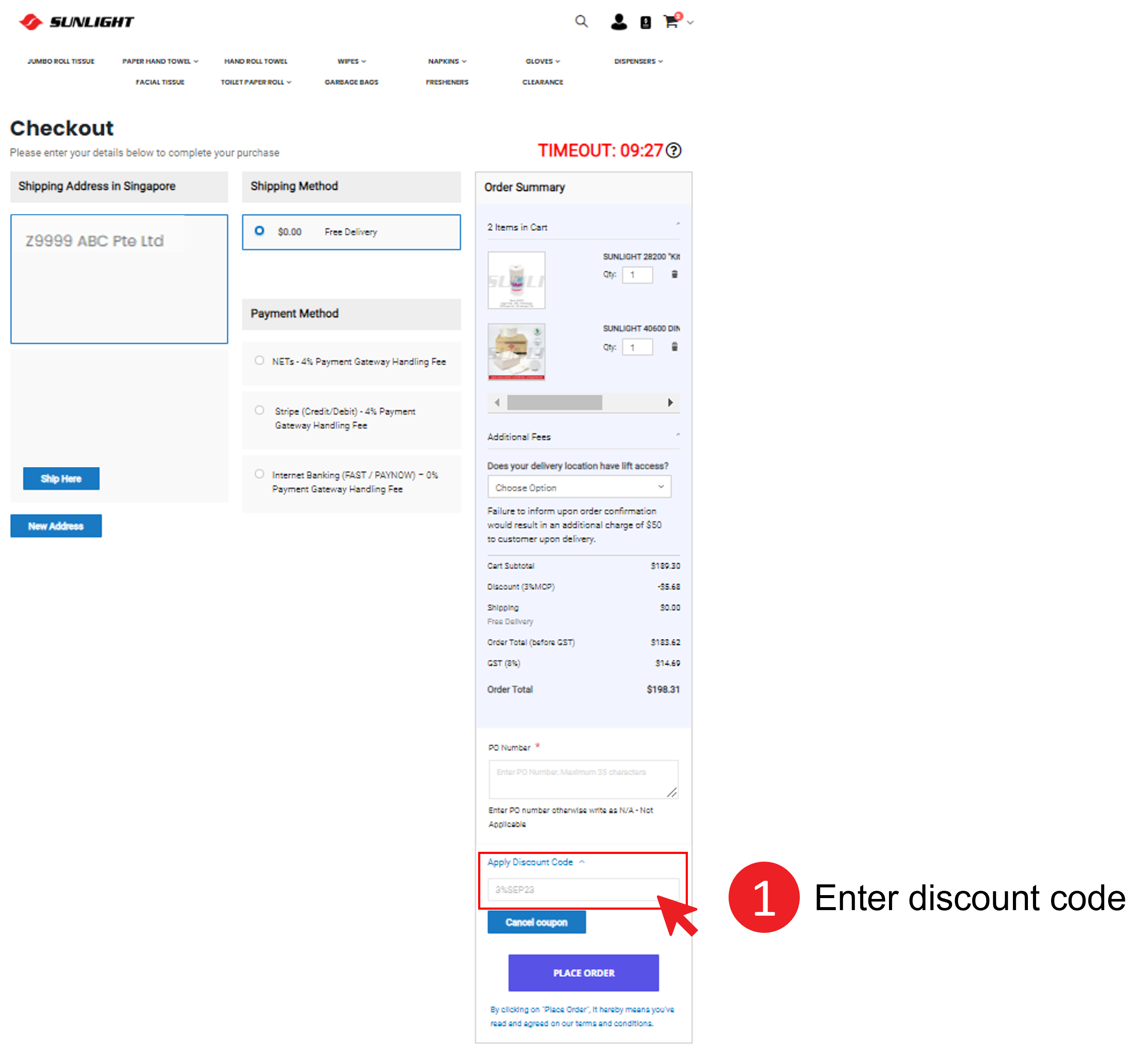1148x1061 pixels.
Task: Click into the PO Number text field
Action: point(583,778)
